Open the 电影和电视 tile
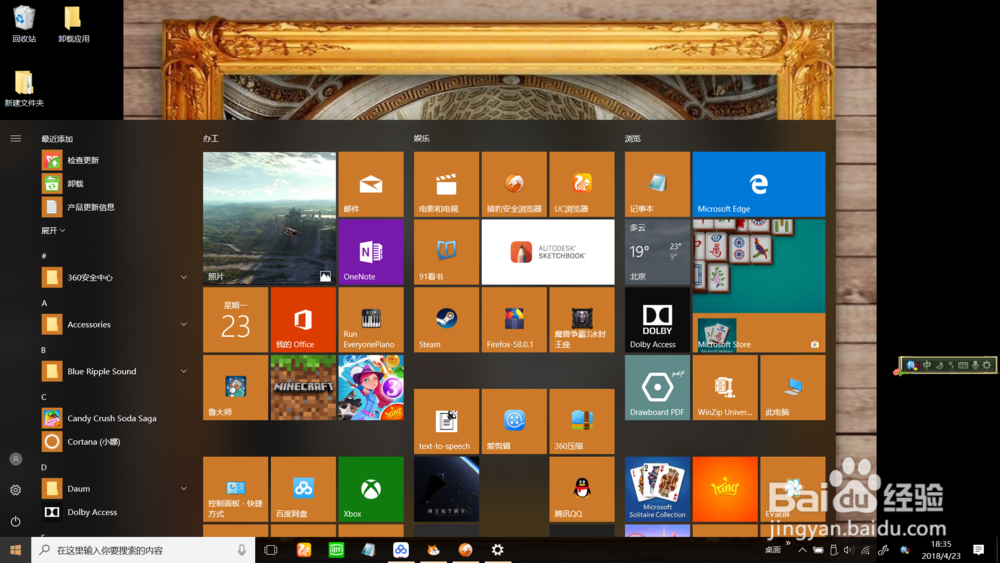The height and width of the screenshot is (563, 1000). pyautogui.click(x=446, y=184)
